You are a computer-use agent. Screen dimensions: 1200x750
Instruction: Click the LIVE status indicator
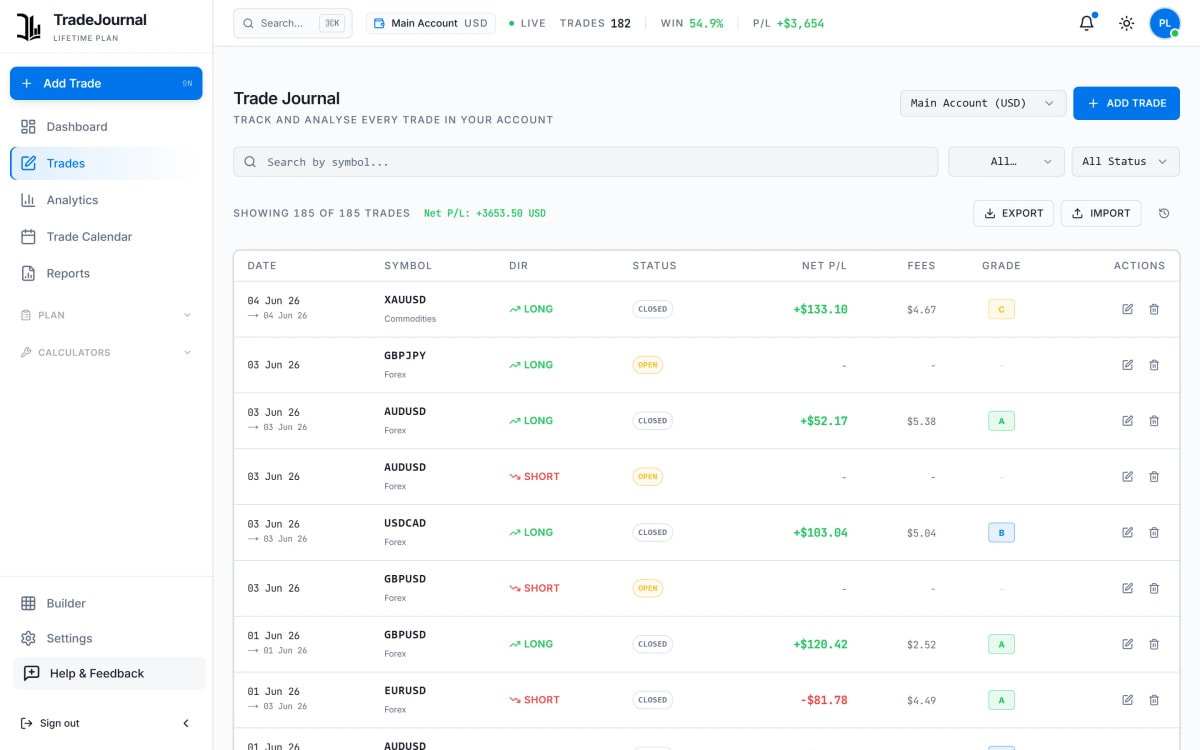coord(527,23)
